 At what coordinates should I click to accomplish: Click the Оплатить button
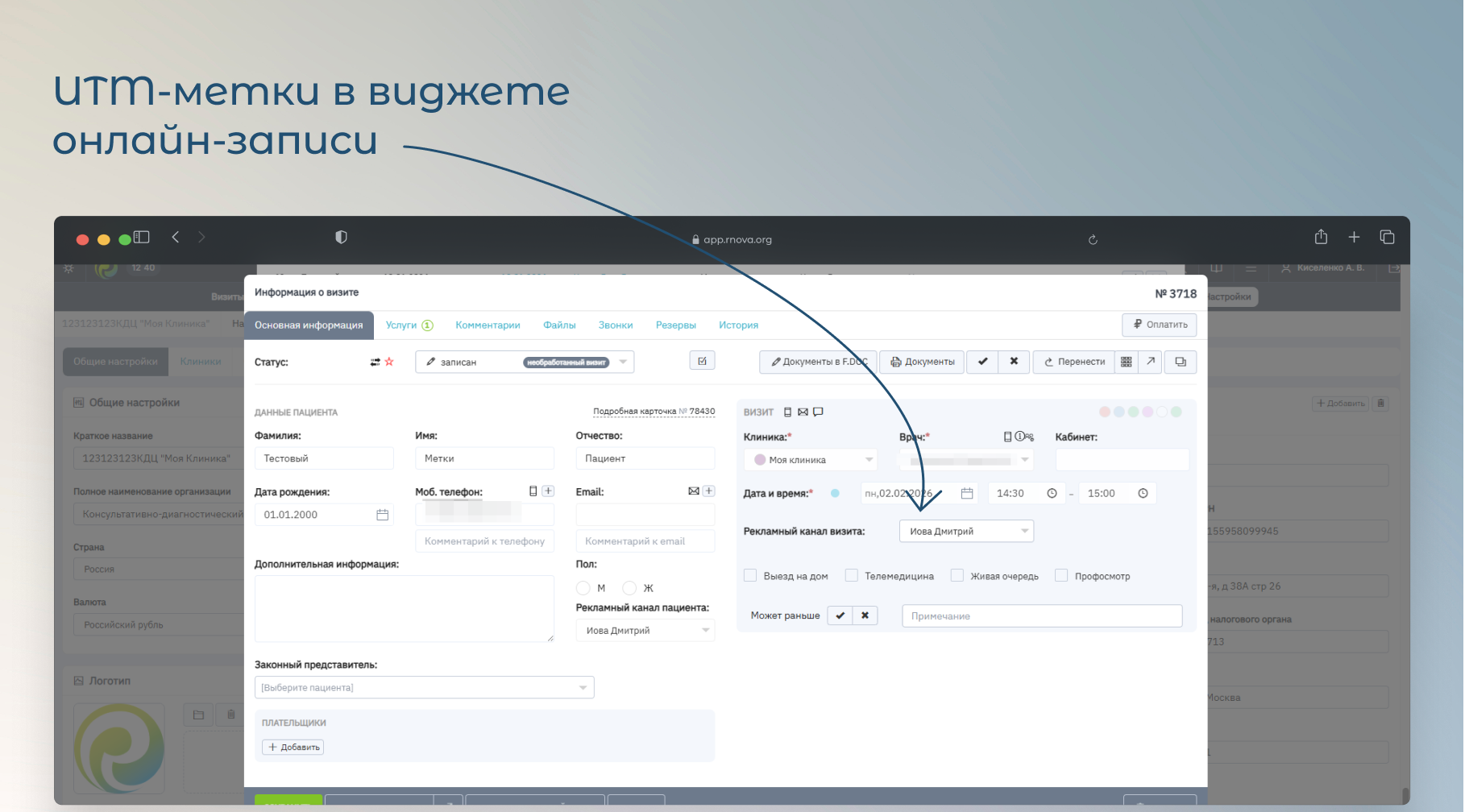pyautogui.click(x=1159, y=325)
